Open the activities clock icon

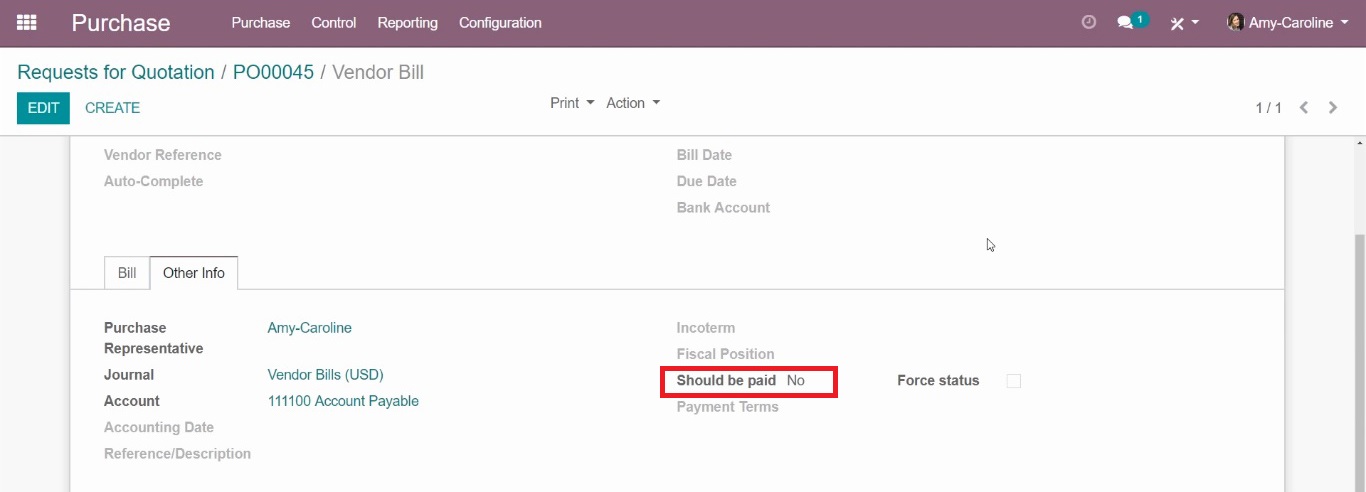click(x=1089, y=22)
